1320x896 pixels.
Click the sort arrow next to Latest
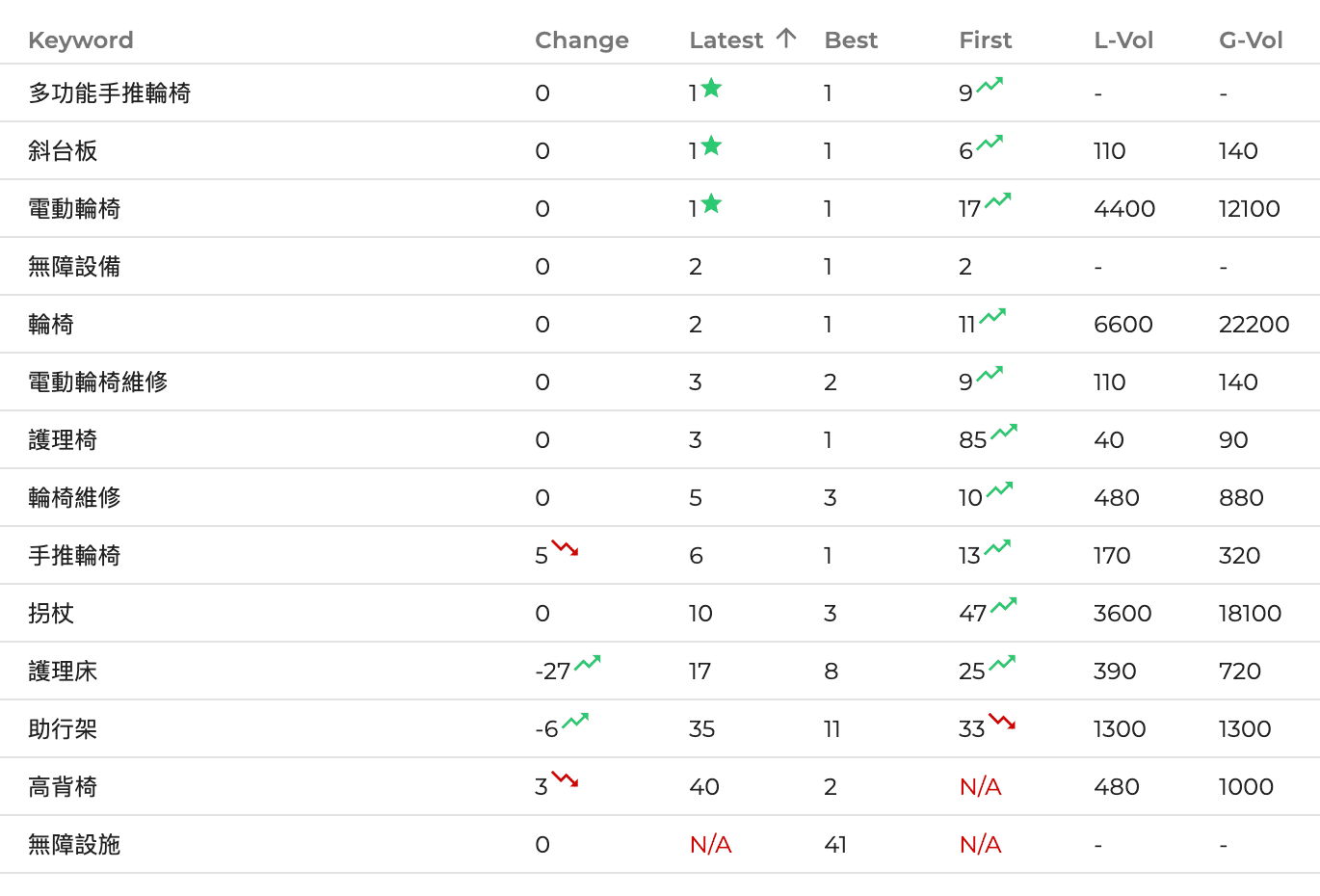pyautogui.click(x=786, y=39)
